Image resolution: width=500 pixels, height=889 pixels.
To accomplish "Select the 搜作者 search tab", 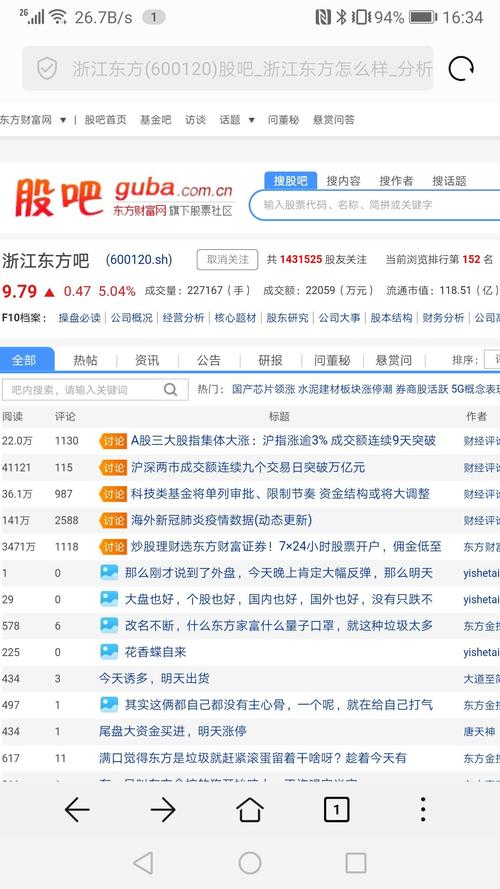I will tap(396, 181).
